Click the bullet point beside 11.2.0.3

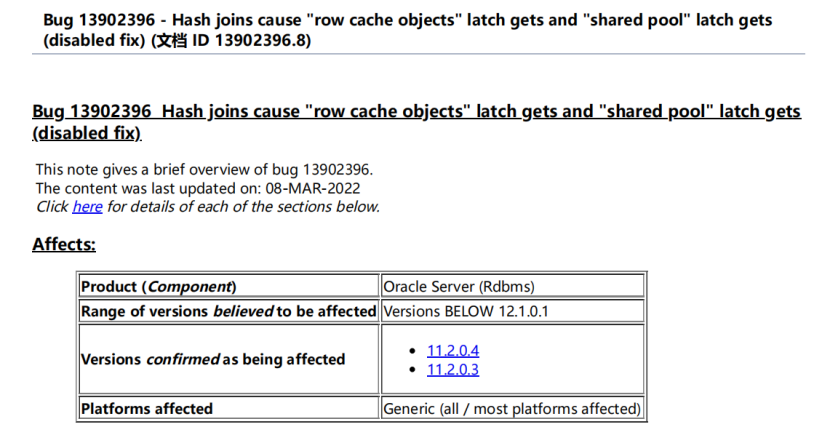pos(414,370)
